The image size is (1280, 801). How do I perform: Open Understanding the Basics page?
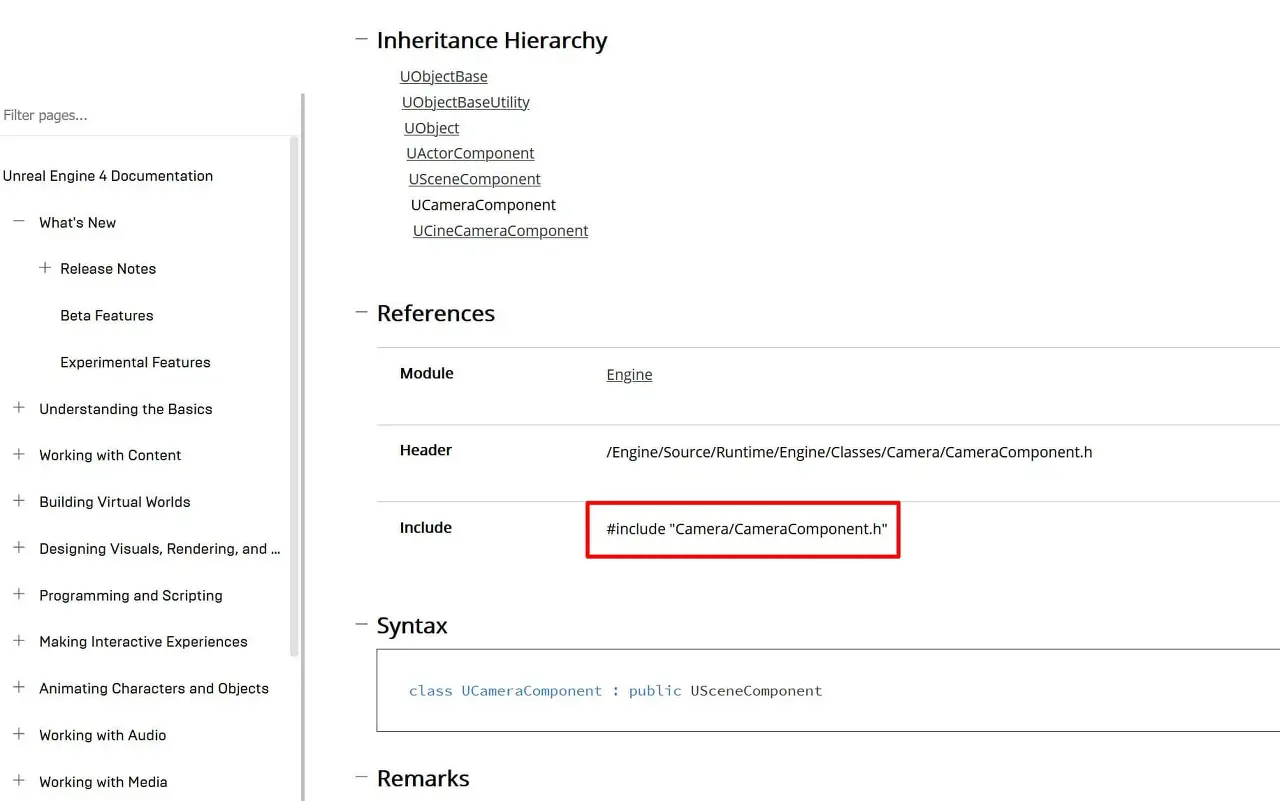pyautogui.click(x=126, y=409)
